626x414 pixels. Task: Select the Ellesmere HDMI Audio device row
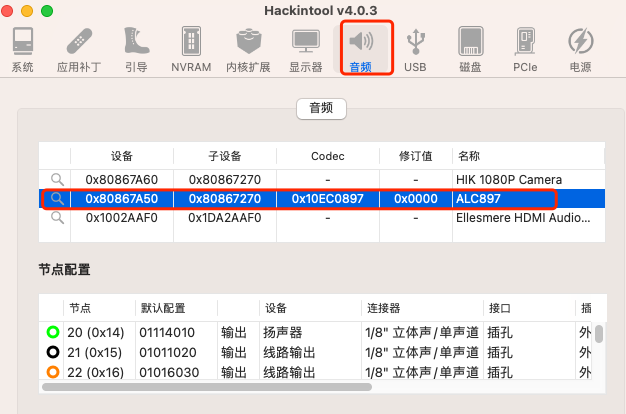coord(320,219)
